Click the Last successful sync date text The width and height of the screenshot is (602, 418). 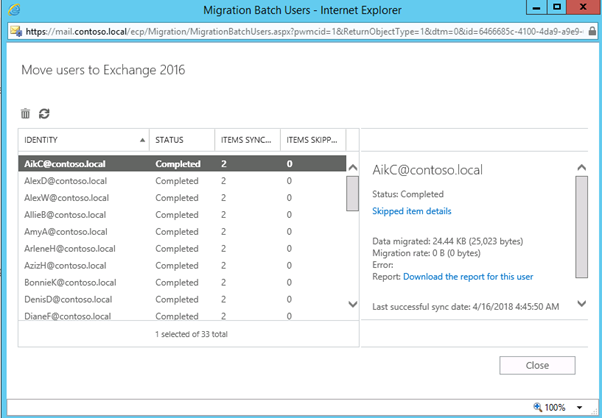[x=466, y=307]
